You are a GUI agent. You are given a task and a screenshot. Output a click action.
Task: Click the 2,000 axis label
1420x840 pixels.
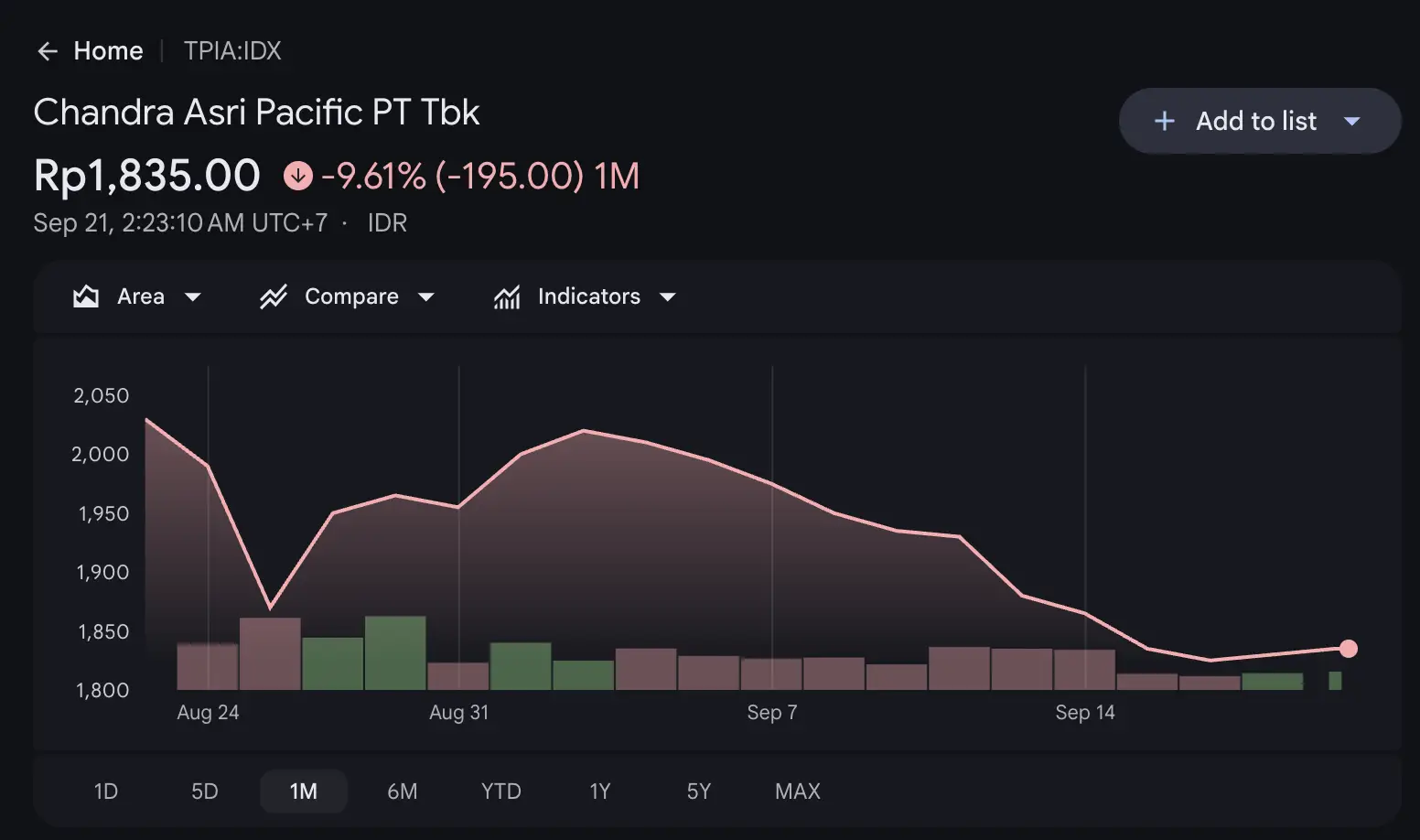coord(101,454)
